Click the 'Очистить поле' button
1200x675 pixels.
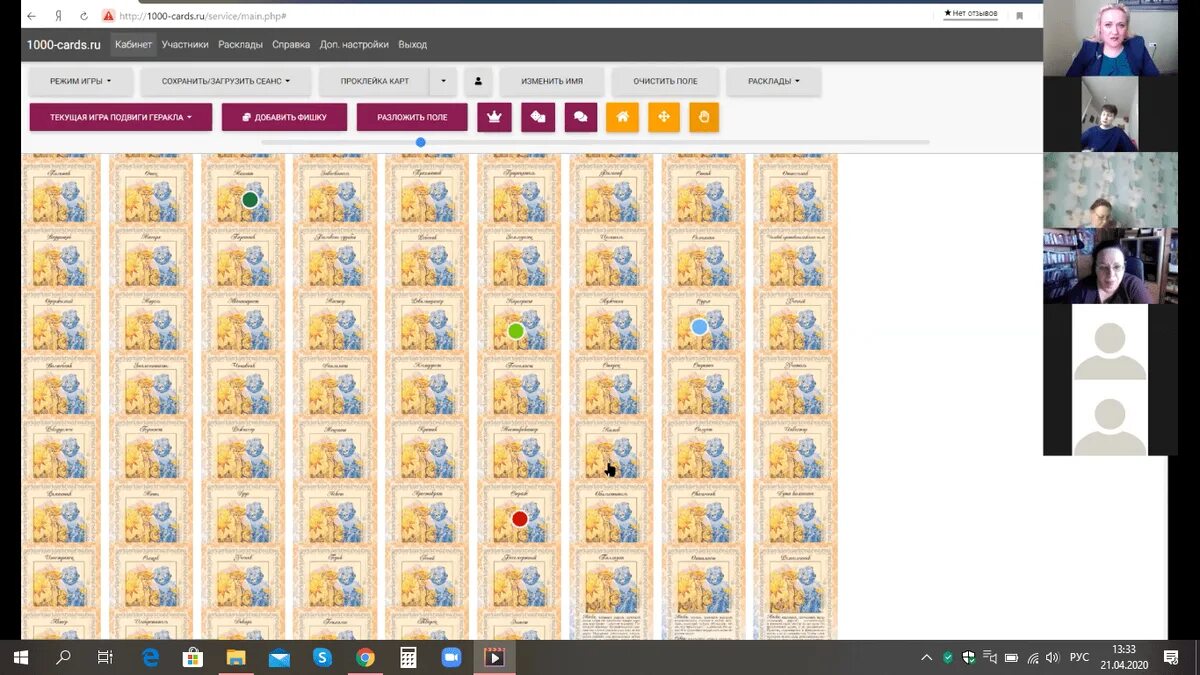coord(665,81)
